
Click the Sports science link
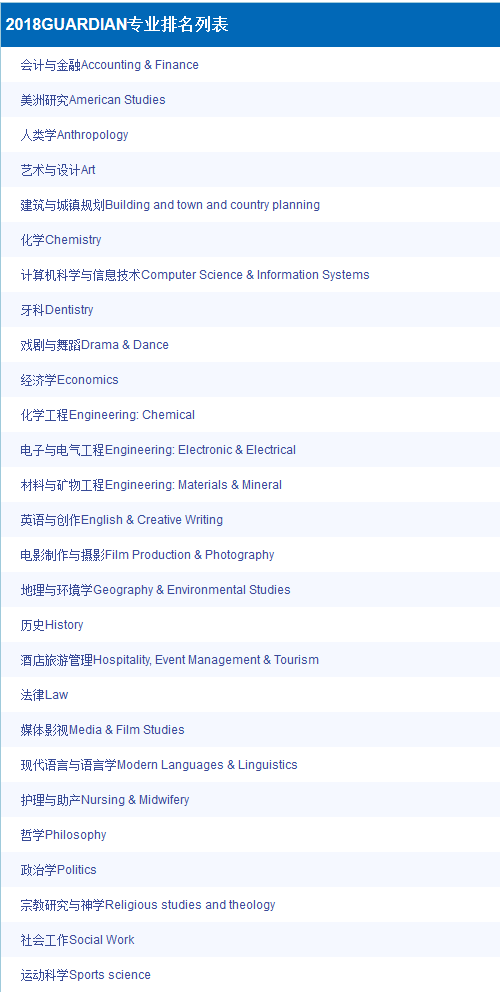pos(85,975)
